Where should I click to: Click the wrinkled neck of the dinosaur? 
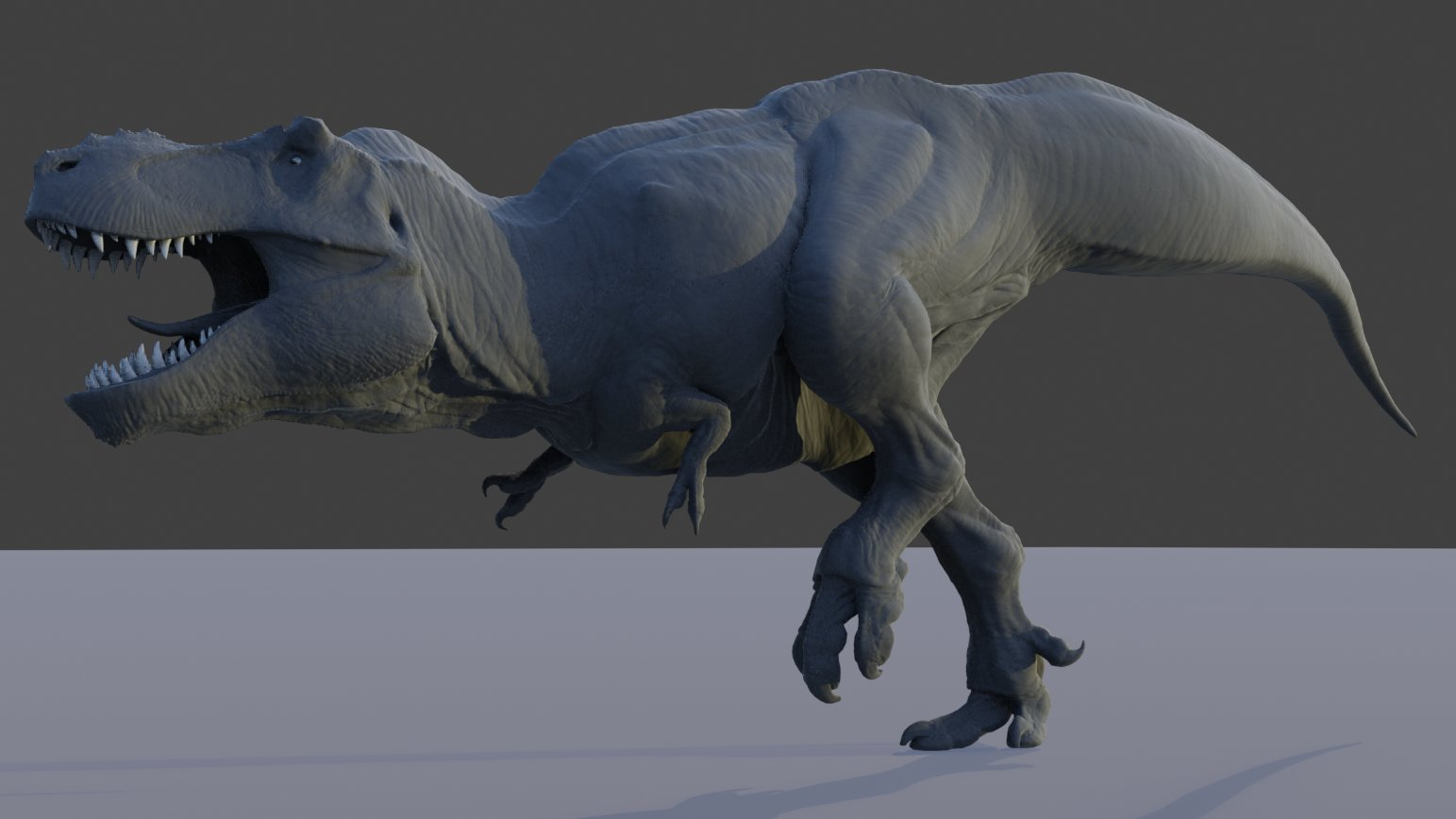coord(462,283)
